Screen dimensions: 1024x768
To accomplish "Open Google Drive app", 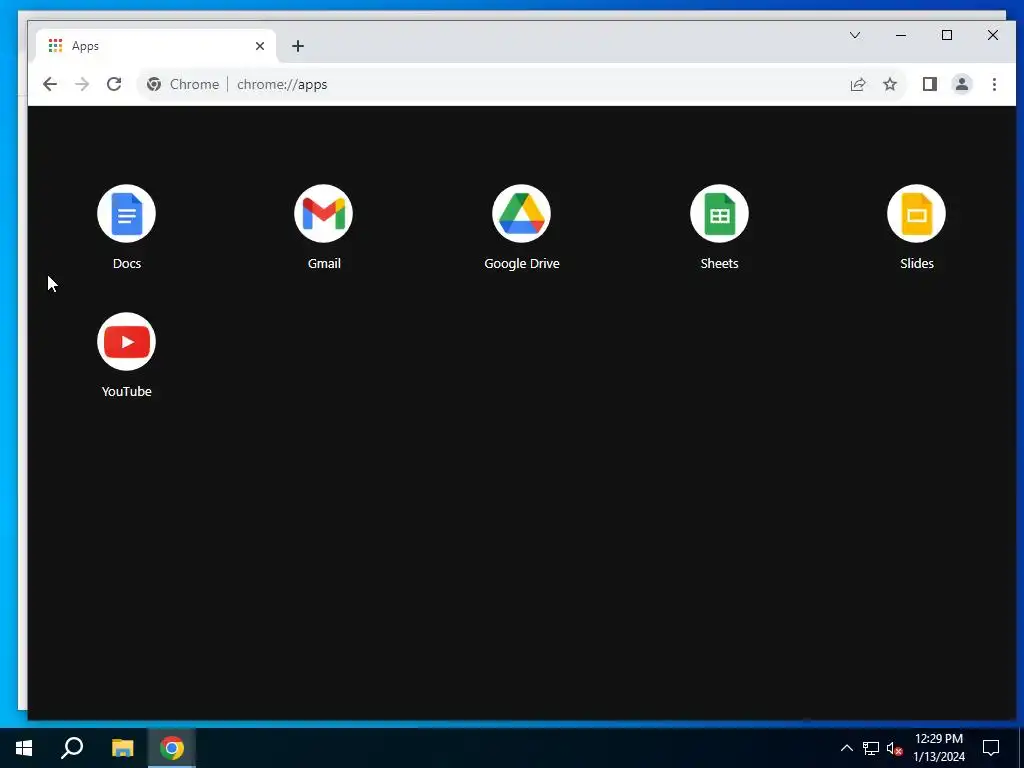I will pyautogui.click(x=521, y=214).
